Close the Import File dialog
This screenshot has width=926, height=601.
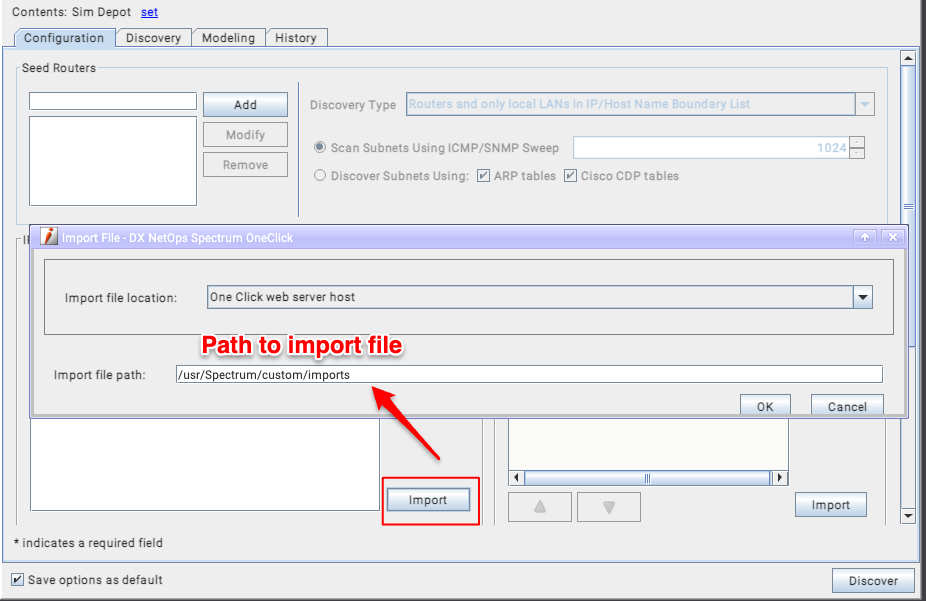(893, 237)
